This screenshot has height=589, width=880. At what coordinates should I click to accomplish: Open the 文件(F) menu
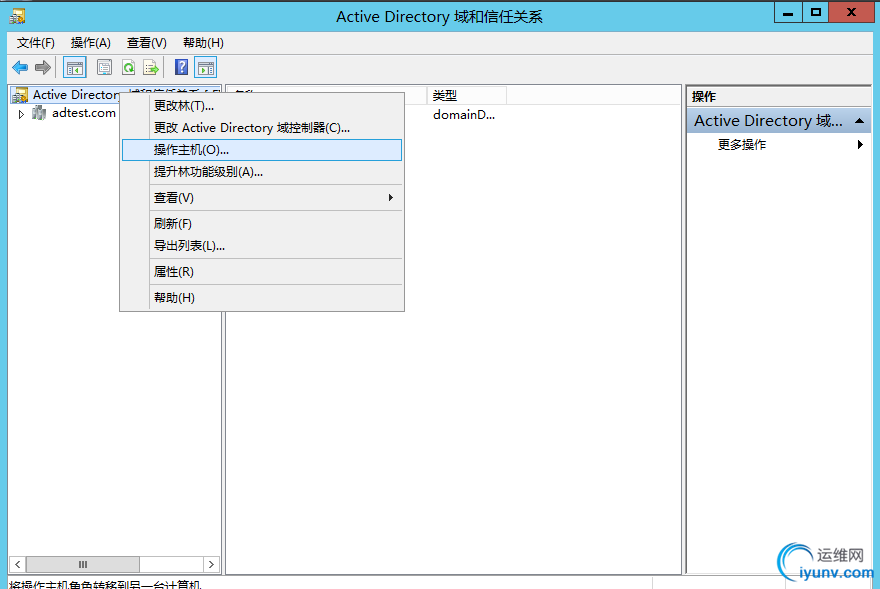(35, 43)
